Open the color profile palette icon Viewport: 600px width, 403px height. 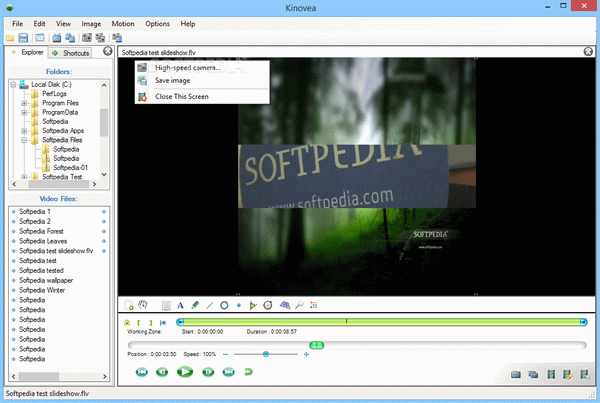pos(314,305)
